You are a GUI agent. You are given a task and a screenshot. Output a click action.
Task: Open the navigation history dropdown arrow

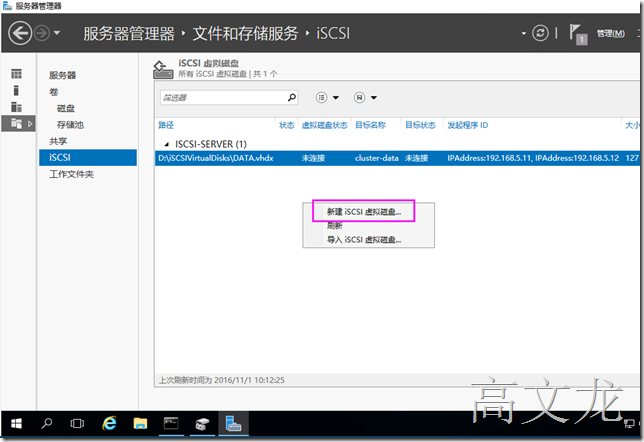click(57, 33)
